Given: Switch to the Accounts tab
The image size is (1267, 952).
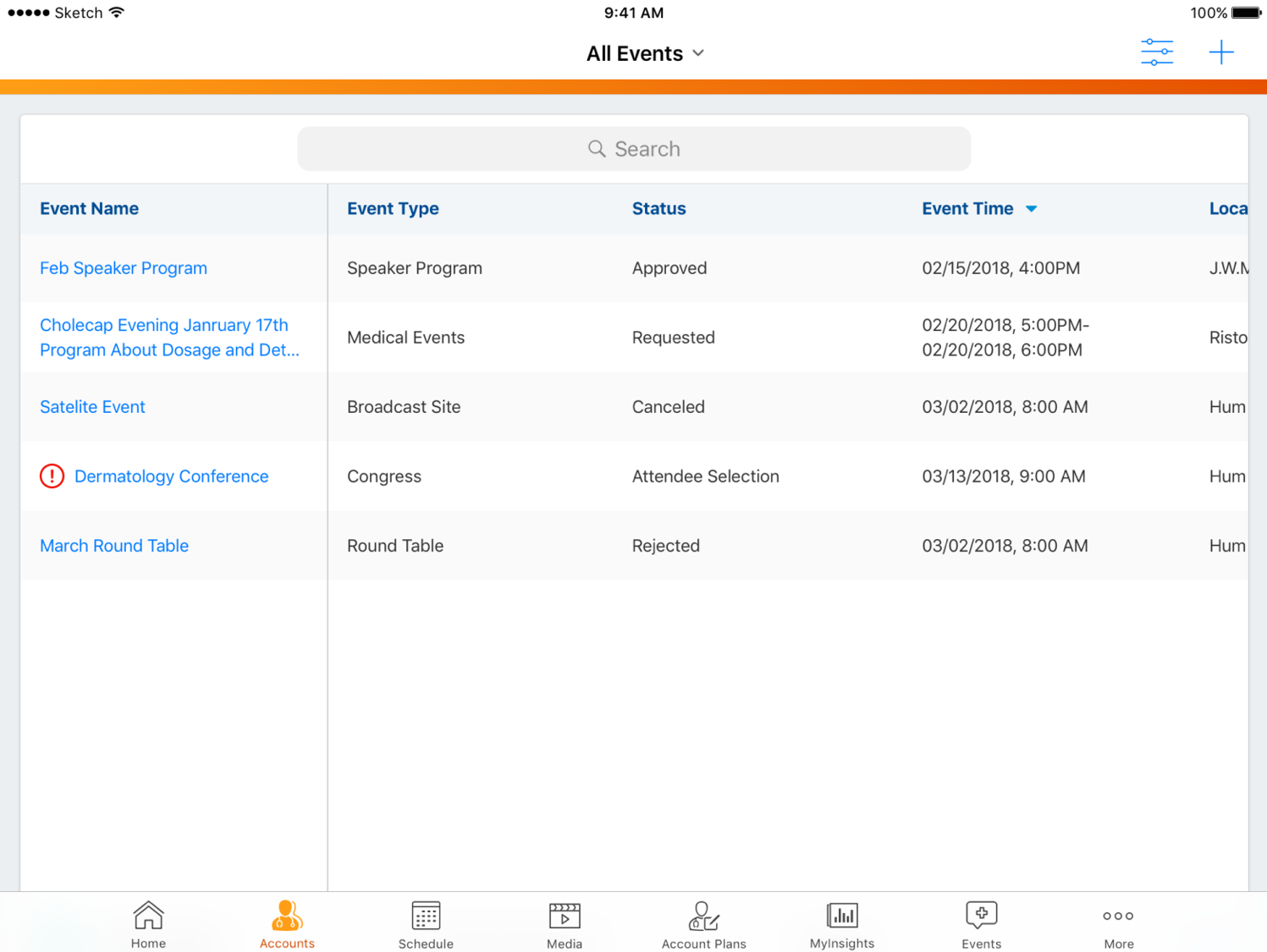Looking at the screenshot, I should (x=287, y=924).
